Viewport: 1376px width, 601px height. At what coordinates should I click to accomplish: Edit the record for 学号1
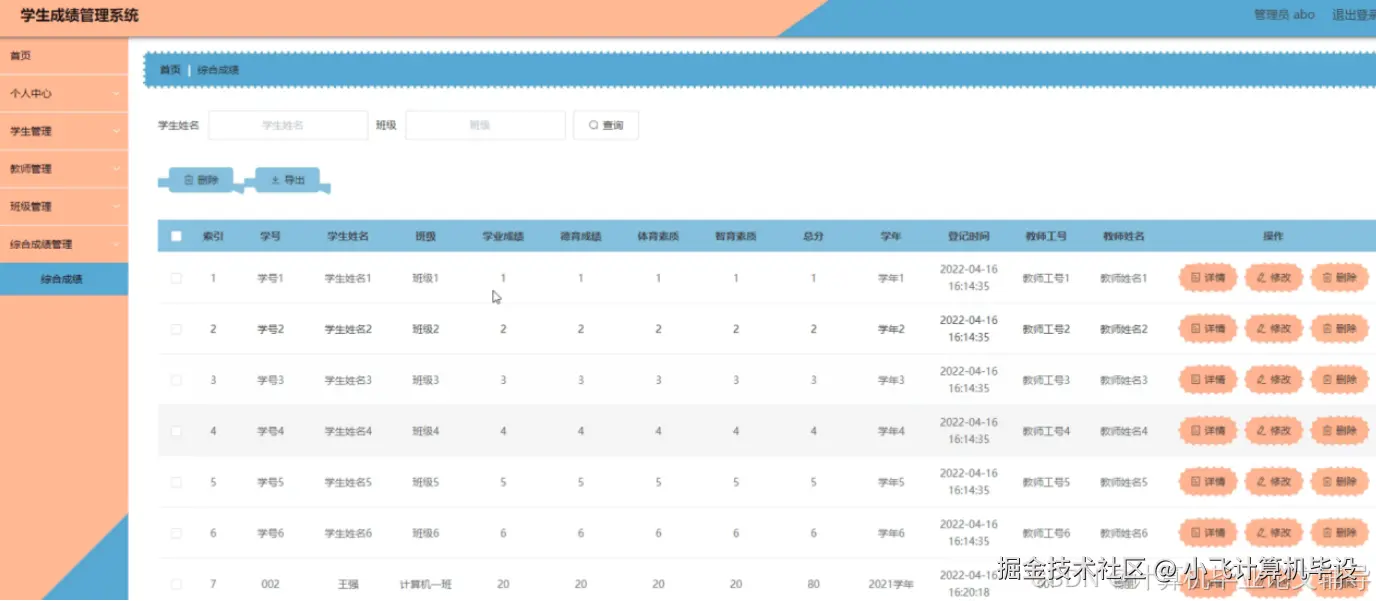coord(1273,278)
